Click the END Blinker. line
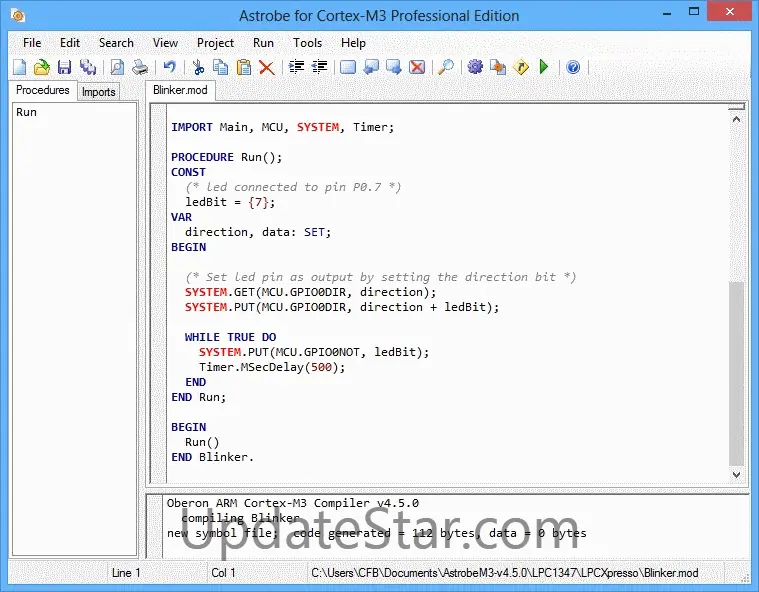 tap(213, 457)
